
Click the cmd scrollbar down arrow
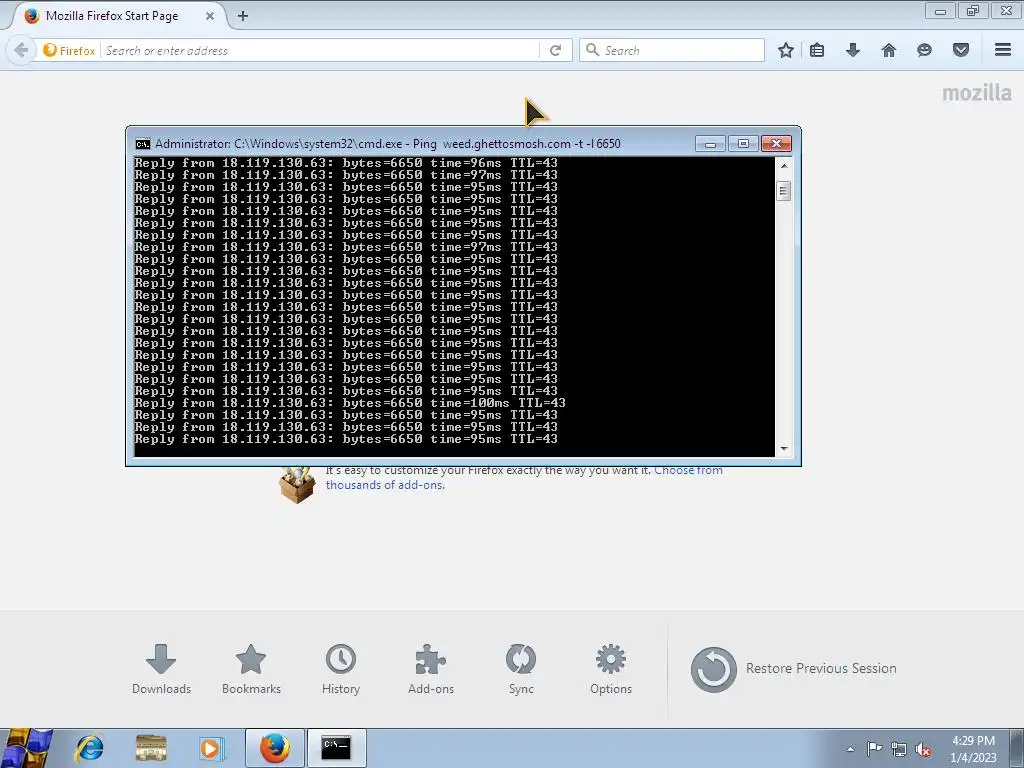click(x=784, y=449)
